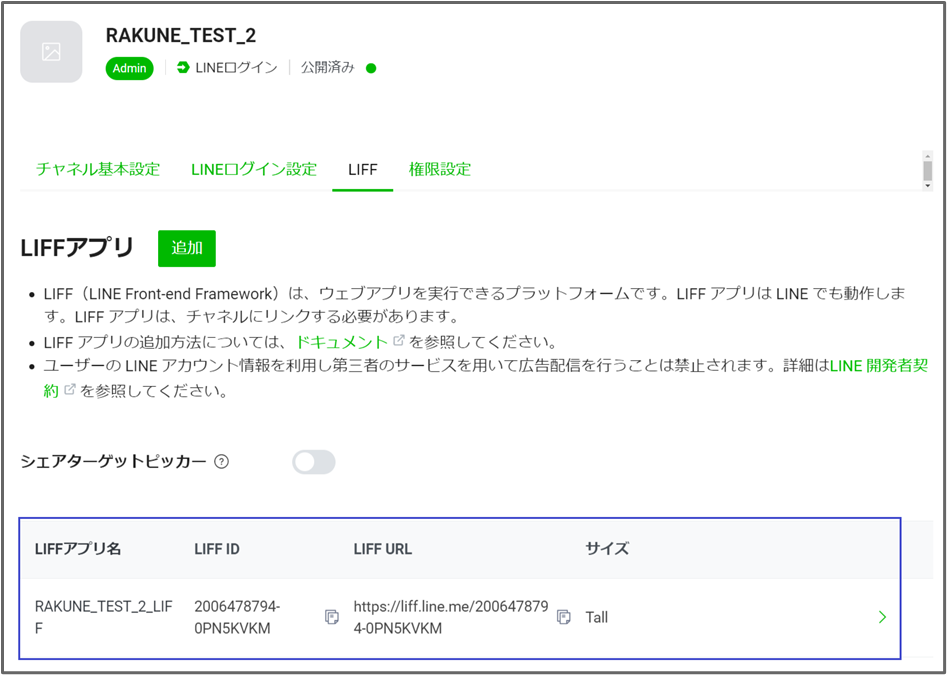The height and width of the screenshot is (675, 947).
Task: Click external link icon after 約
Action: tap(69, 390)
